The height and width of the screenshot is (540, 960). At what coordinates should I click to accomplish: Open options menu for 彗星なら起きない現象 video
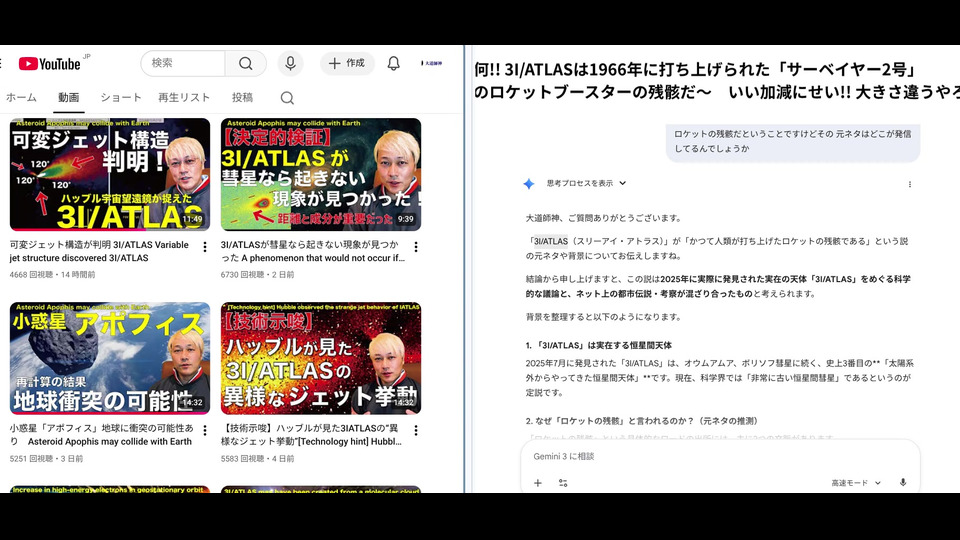[416, 247]
